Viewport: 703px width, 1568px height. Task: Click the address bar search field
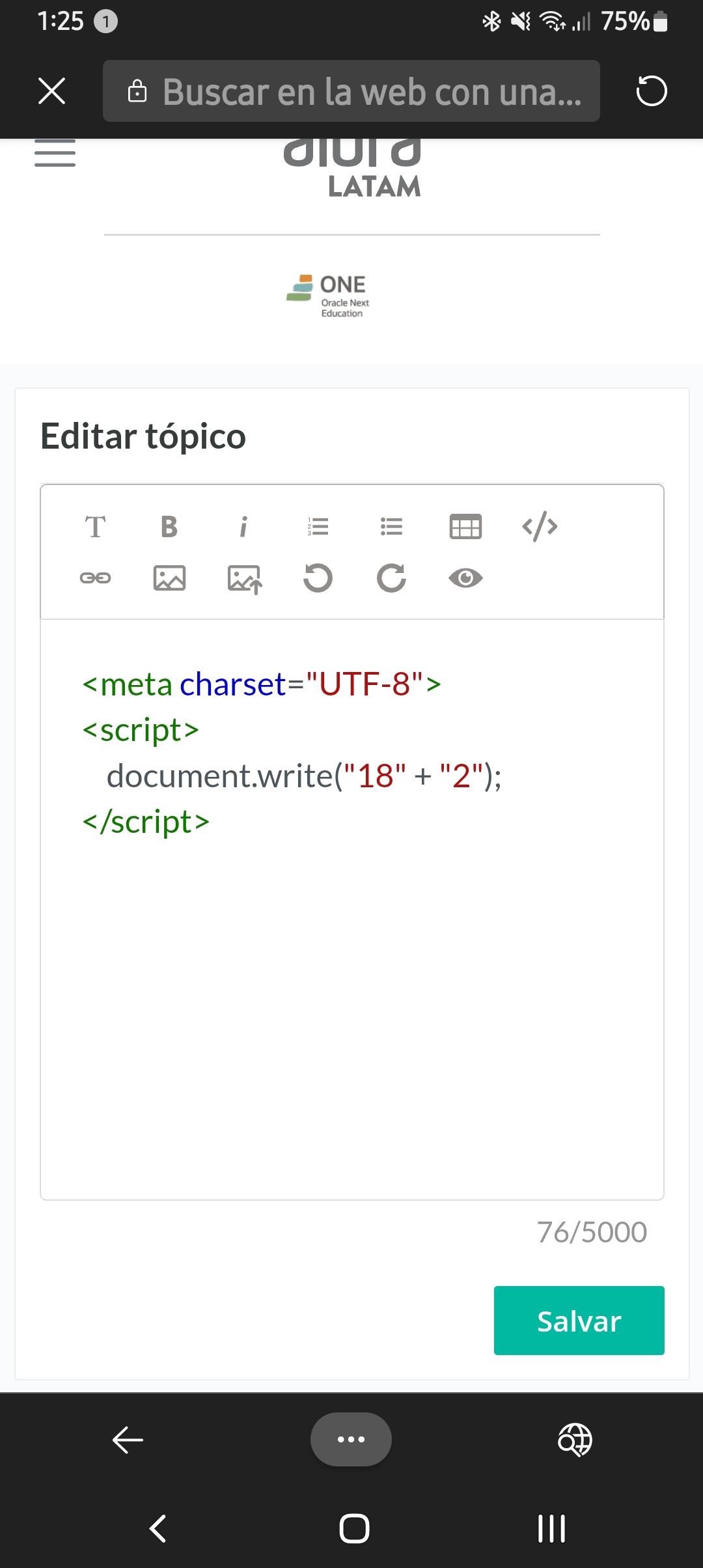351,91
